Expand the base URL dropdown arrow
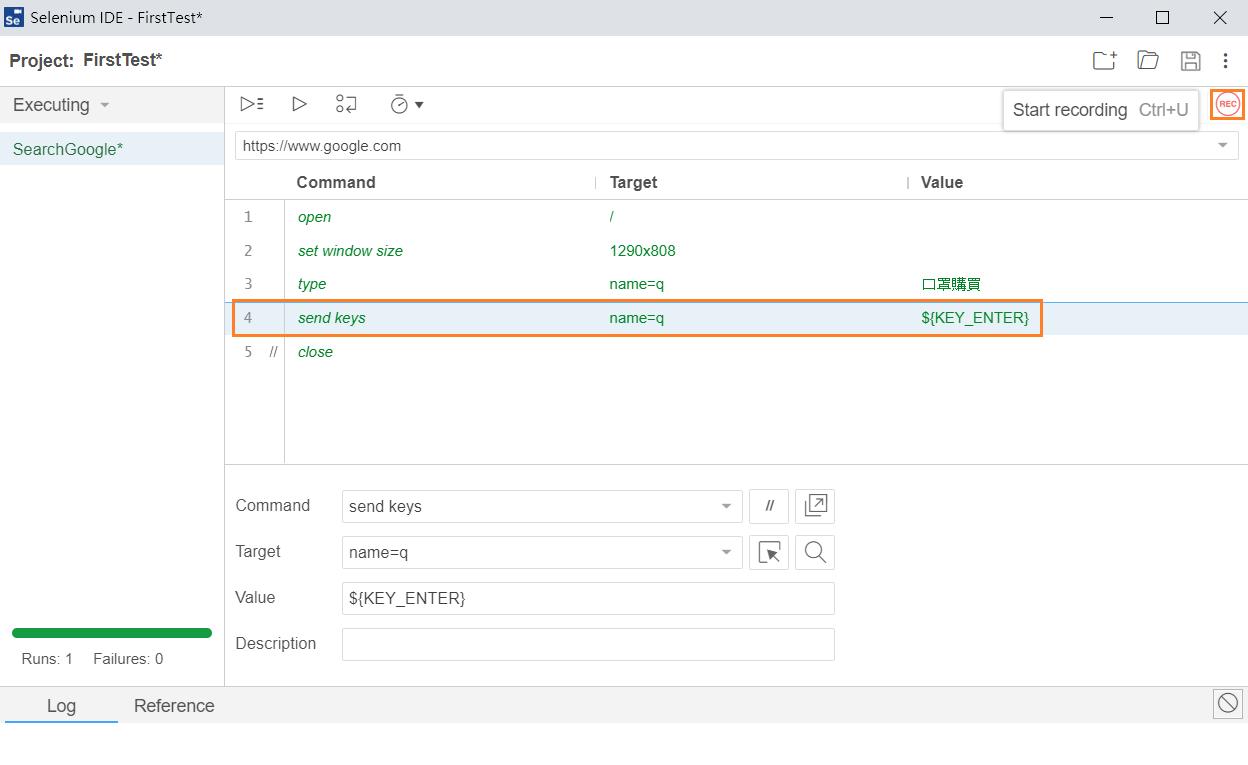 [1222, 146]
